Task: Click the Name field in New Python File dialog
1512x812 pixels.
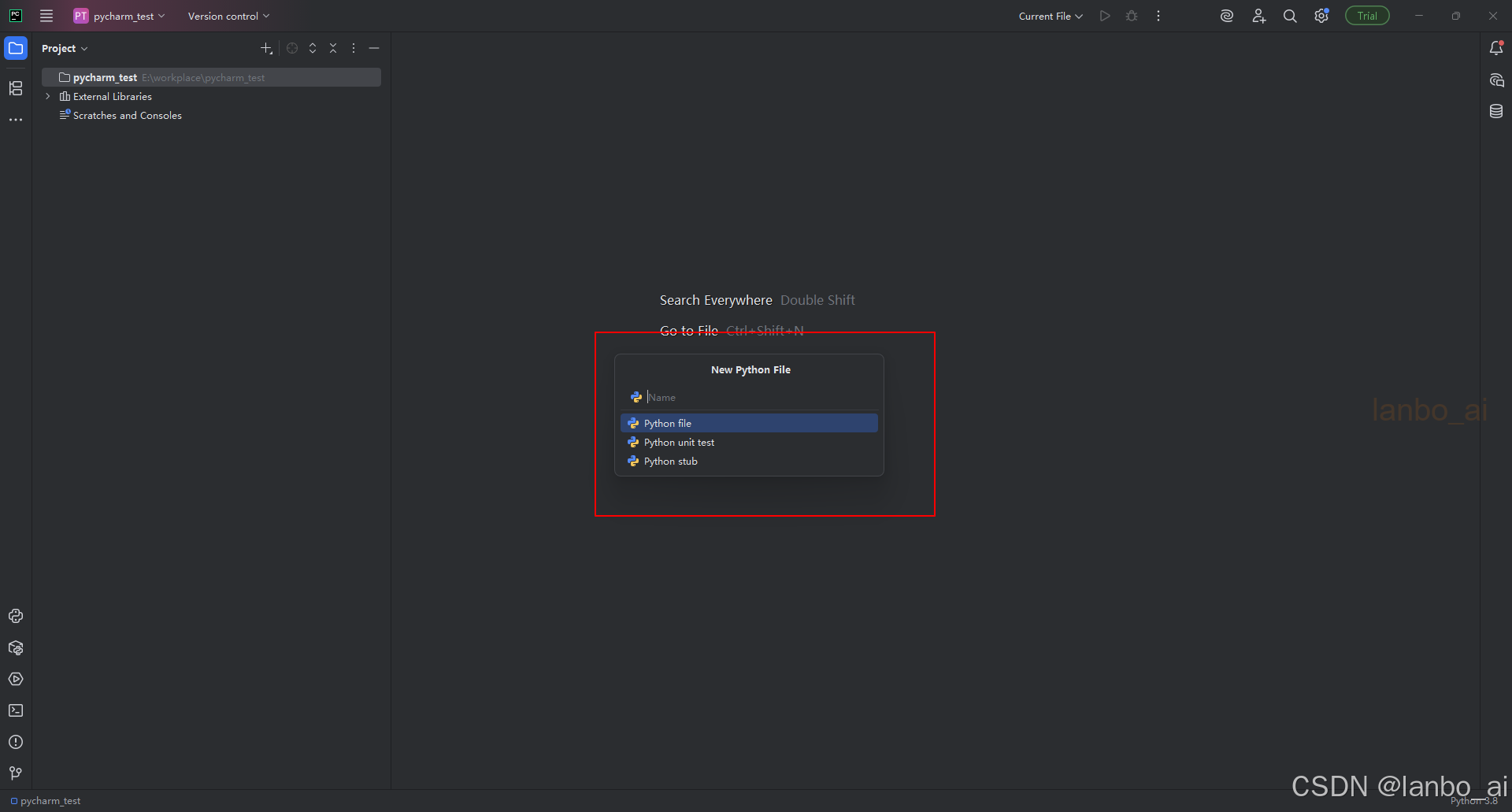Action: pyautogui.click(x=750, y=397)
